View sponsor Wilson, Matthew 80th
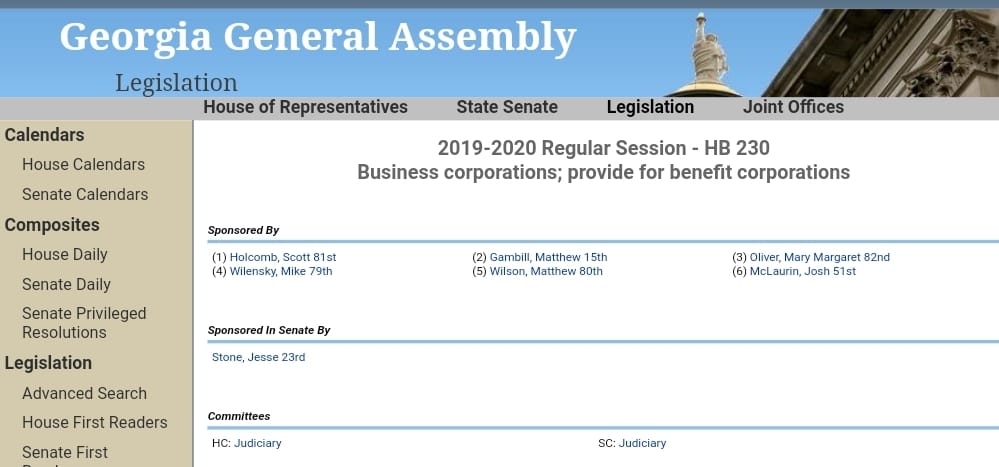 546,271
